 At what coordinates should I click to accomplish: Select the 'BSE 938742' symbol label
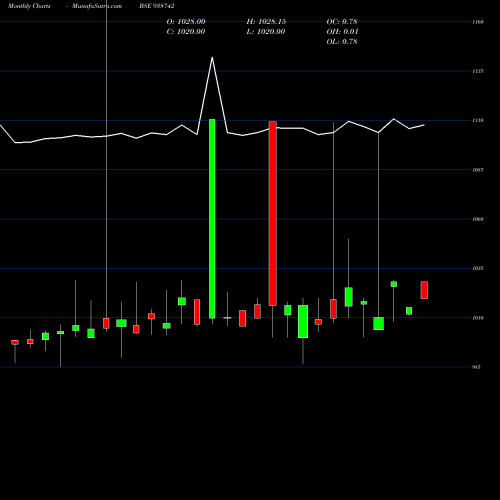coord(157,6)
